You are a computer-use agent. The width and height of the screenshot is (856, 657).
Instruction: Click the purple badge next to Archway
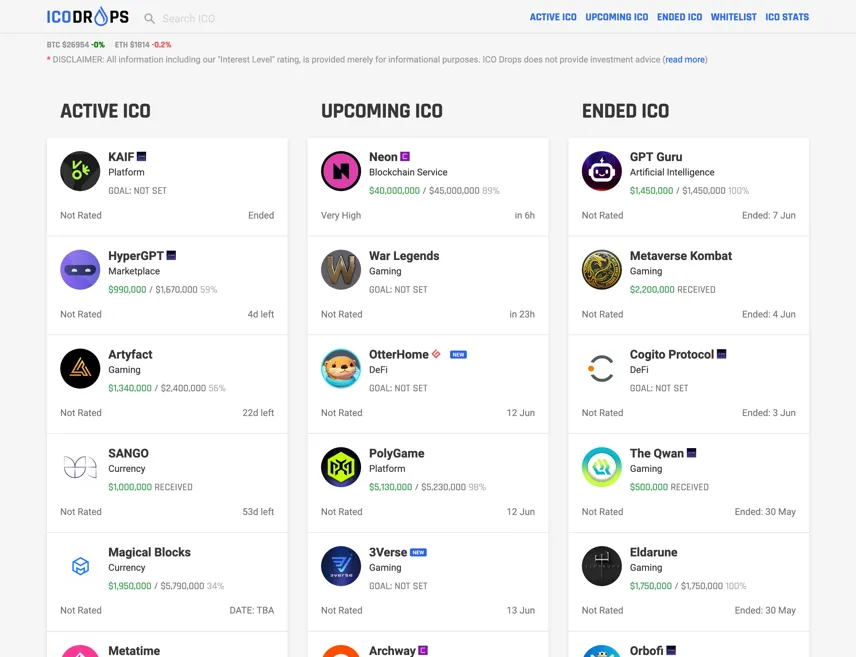pyautogui.click(x=423, y=650)
